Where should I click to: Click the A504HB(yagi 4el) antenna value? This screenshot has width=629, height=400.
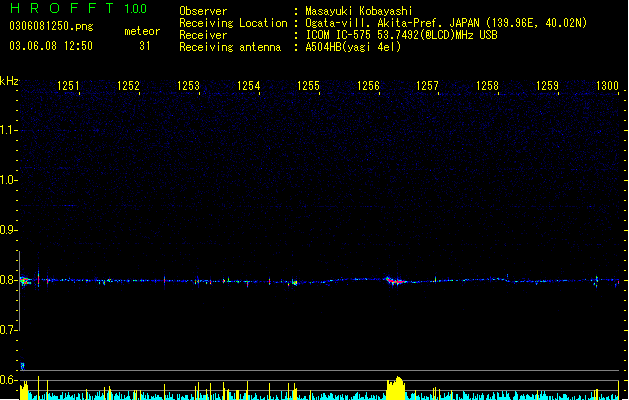click(353, 47)
